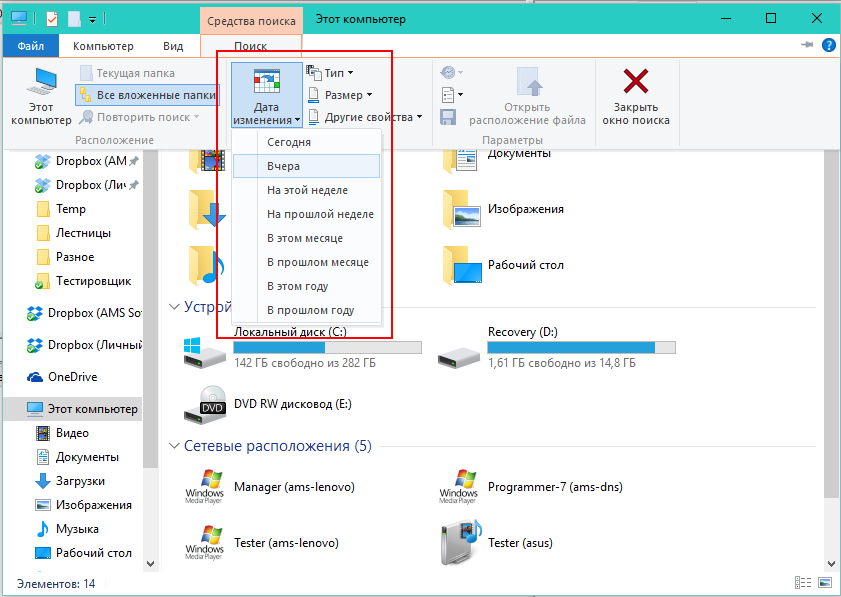Open quick access toolbar customize arrow

coord(92,20)
